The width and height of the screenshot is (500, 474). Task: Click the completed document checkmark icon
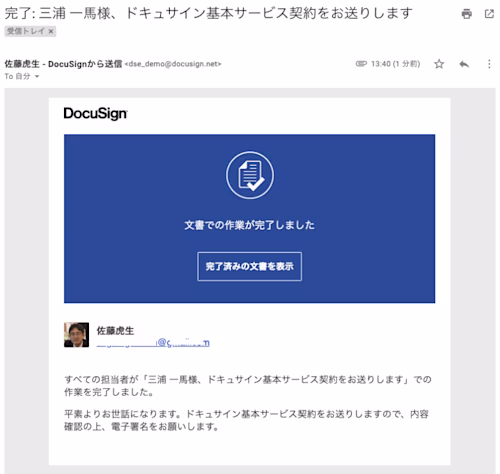250,175
